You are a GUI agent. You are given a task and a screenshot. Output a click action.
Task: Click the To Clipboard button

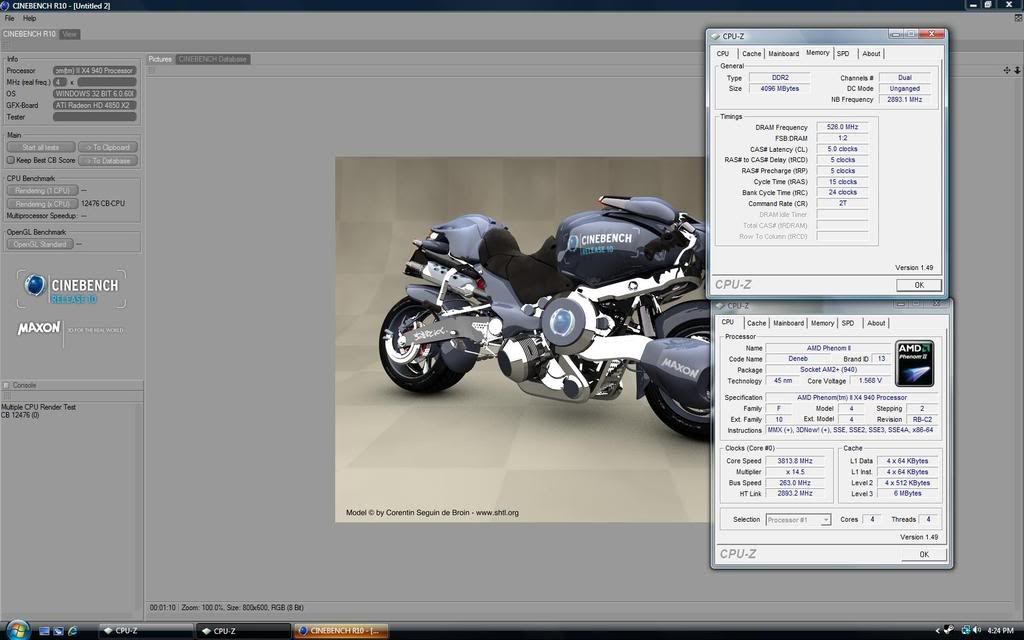coord(108,148)
